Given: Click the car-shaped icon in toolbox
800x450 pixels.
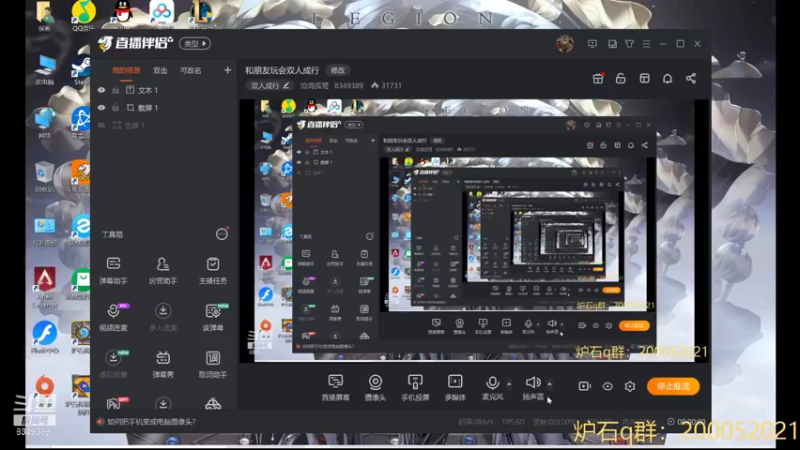Looking at the screenshot, I should tap(213, 404).
